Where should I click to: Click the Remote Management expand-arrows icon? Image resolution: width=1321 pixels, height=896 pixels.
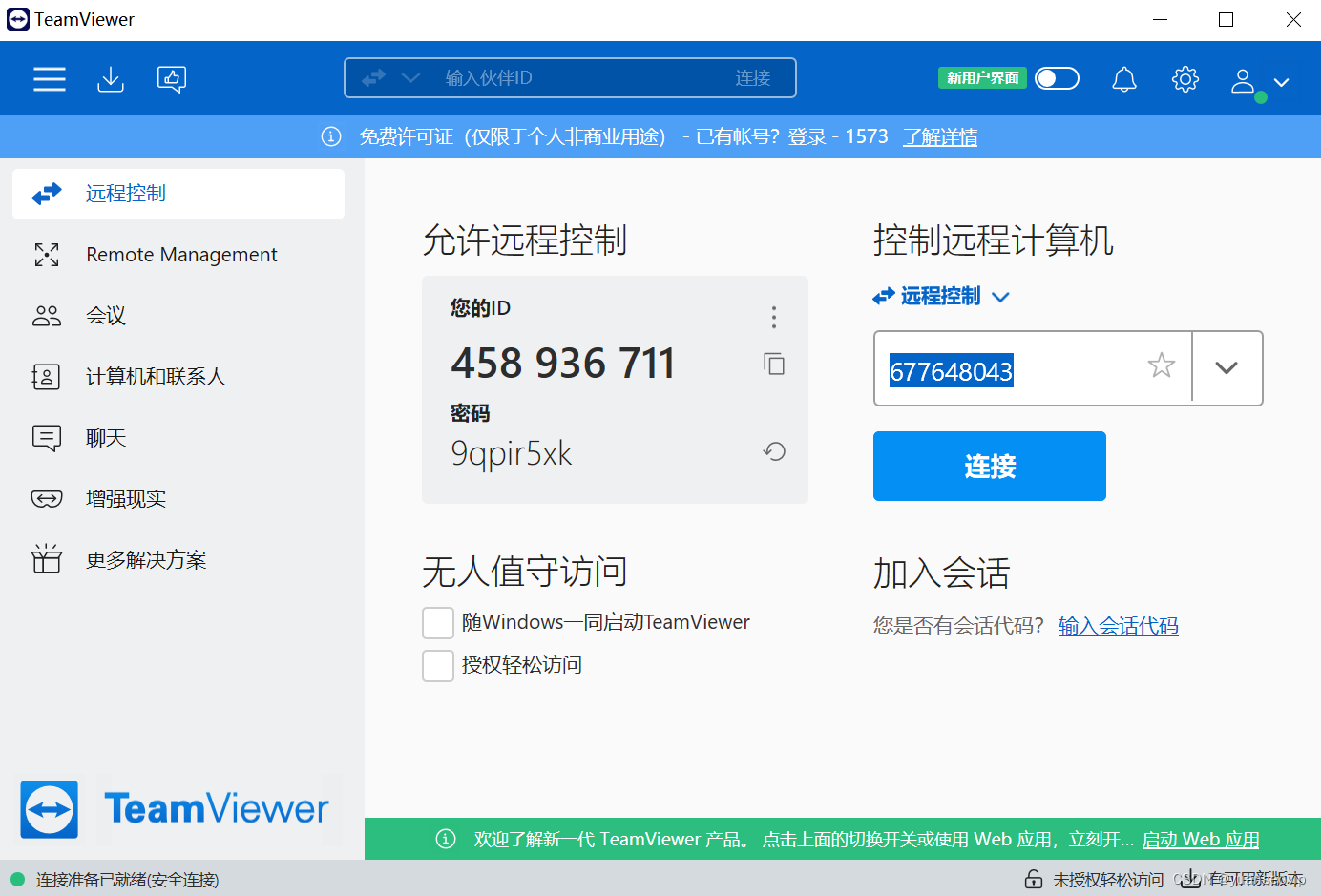[47, 255]
